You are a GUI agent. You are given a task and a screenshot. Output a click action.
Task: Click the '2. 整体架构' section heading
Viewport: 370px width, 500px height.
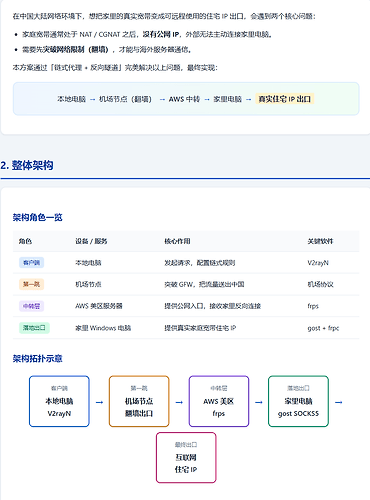pos(27,165)
